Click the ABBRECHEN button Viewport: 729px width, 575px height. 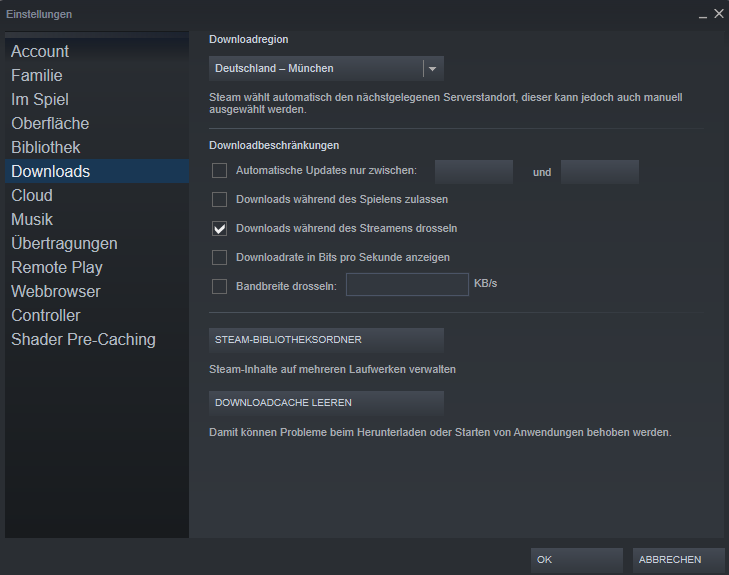point(678,560)
